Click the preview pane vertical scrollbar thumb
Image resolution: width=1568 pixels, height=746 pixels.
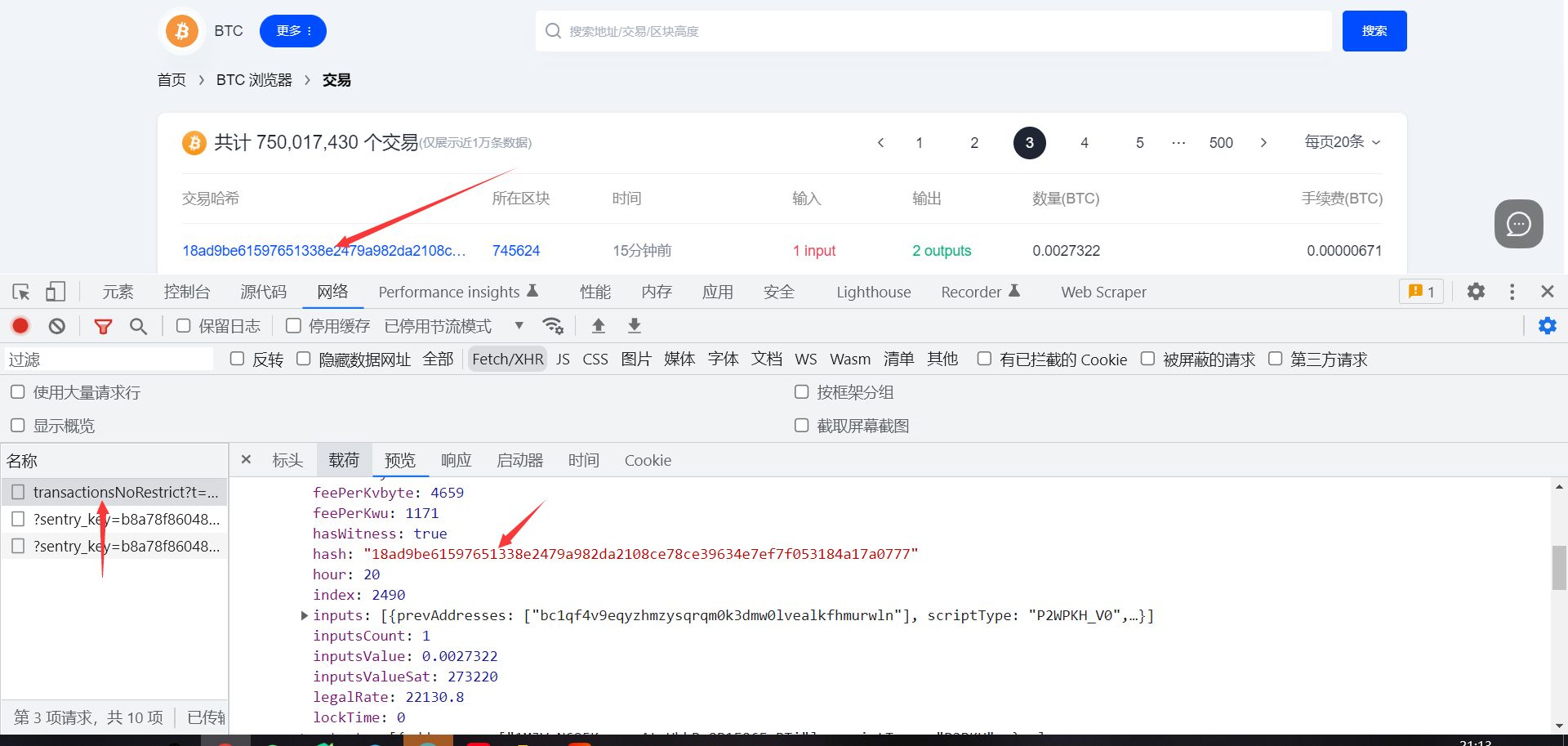pyautogui.click(x=1559, y=567)
